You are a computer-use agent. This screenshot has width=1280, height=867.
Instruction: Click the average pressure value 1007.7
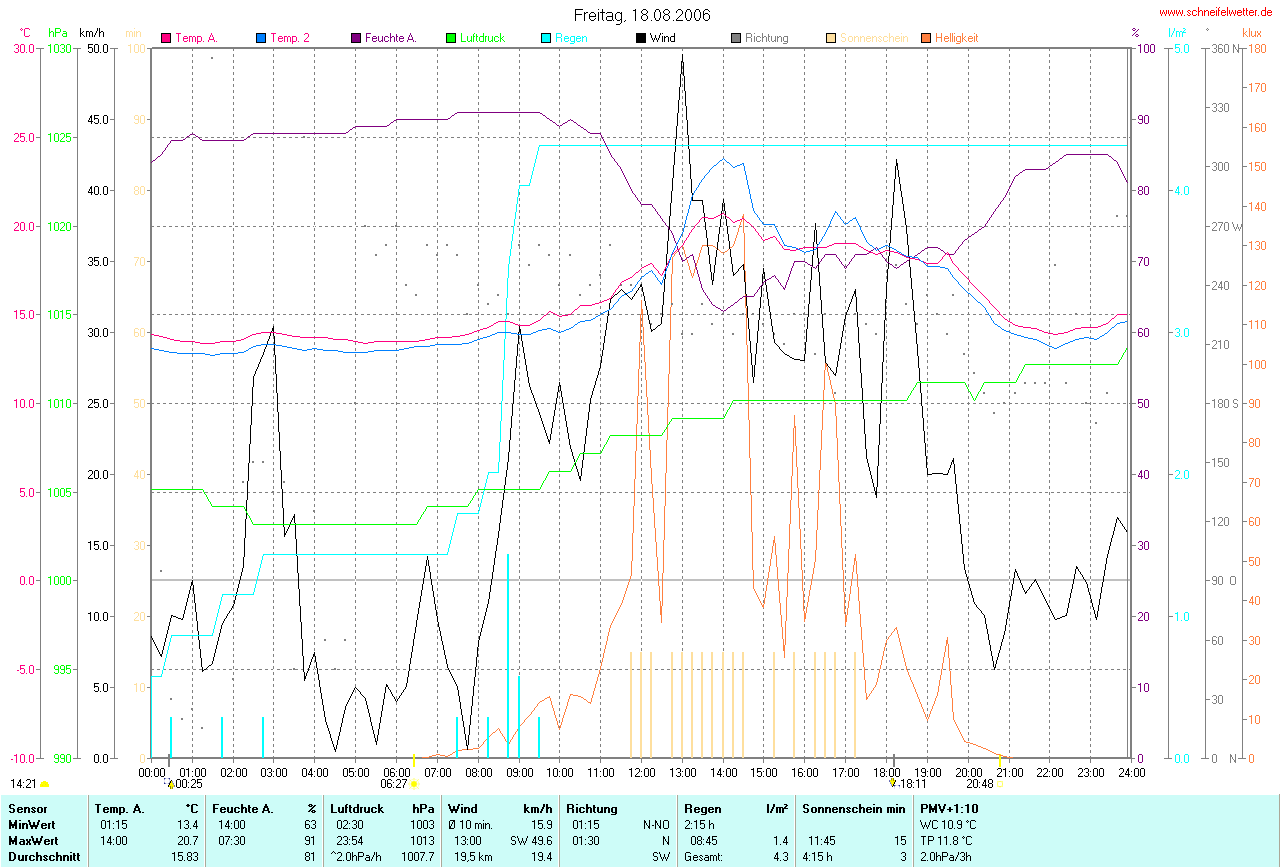pos(419,857)
